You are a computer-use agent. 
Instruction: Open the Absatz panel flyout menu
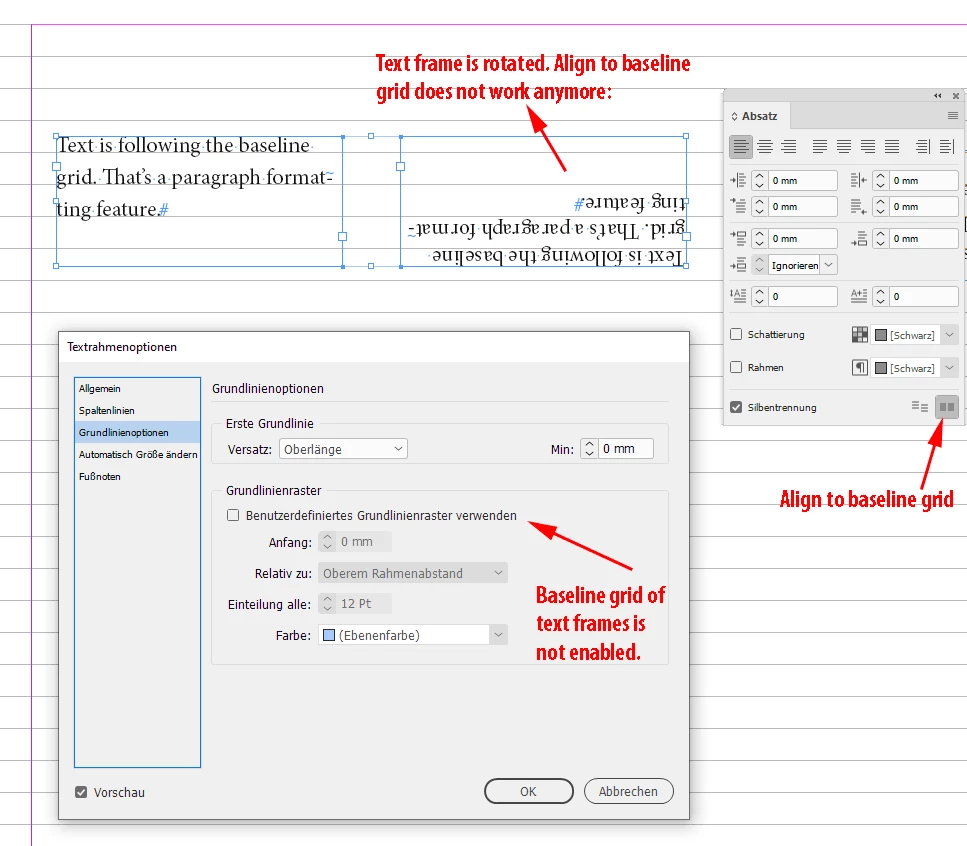point(952,116)
